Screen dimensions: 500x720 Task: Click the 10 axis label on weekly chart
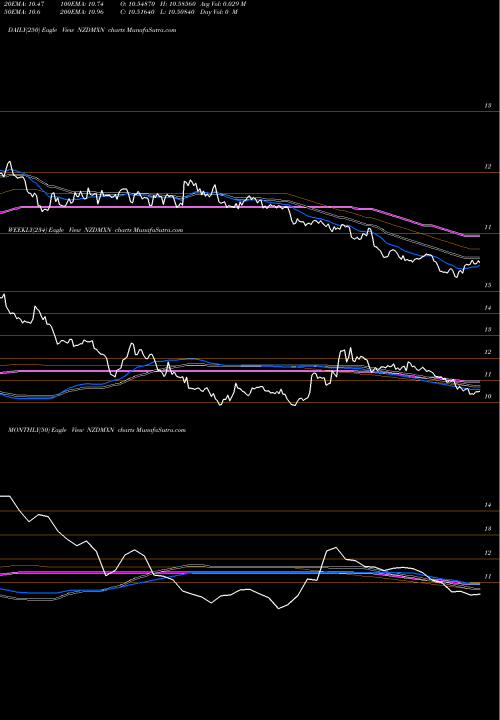[488, 397]
